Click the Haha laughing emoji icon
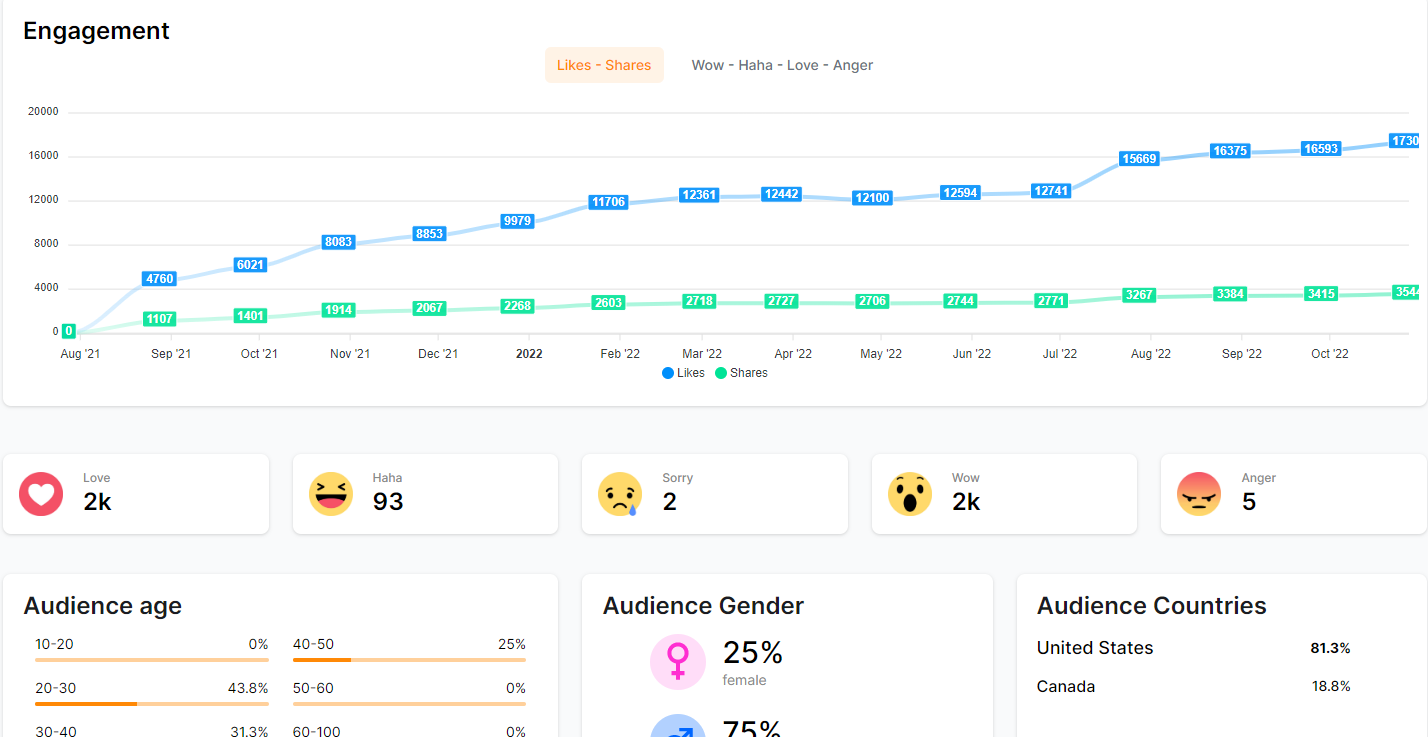 pyautogui.click(x=331, y=494)
